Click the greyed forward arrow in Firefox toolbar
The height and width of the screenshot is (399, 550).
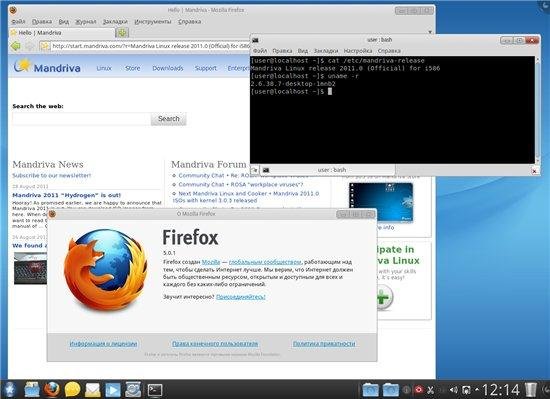click(30, 46)
